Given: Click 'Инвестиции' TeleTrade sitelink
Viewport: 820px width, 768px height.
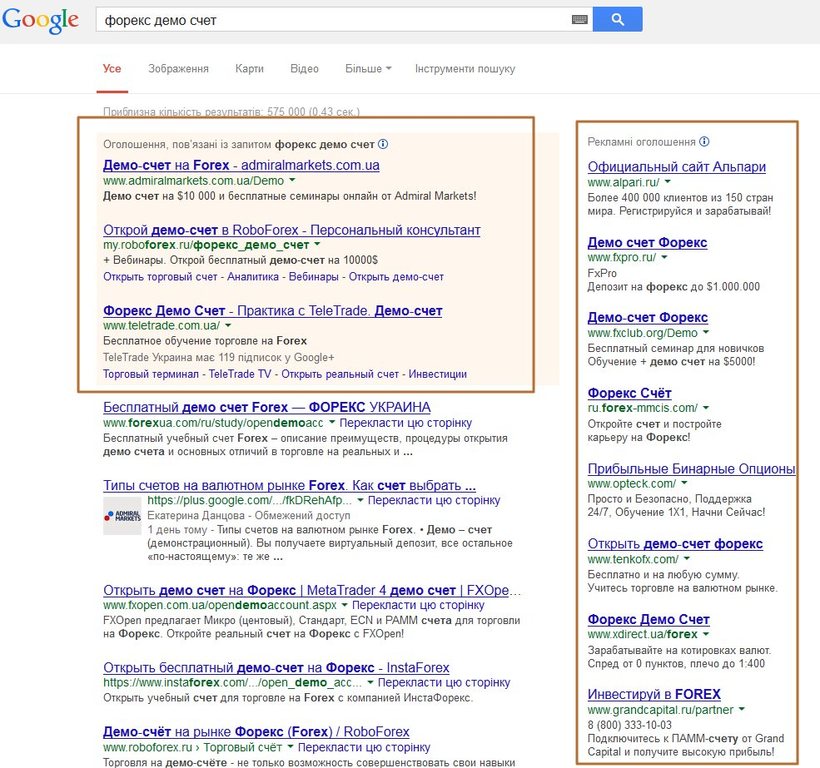Looking at the screenshot, I should (438, 374).
